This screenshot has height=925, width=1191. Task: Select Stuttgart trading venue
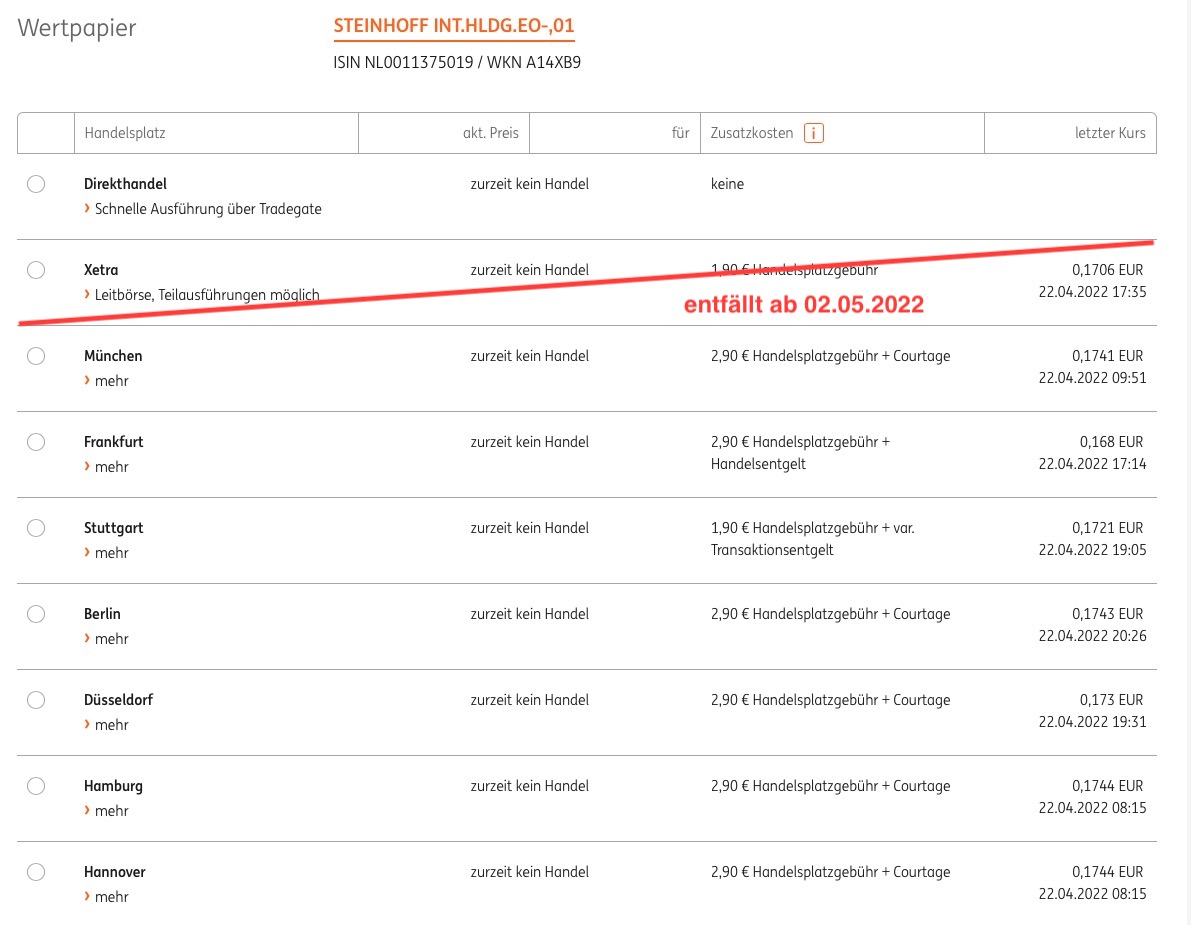36,528
